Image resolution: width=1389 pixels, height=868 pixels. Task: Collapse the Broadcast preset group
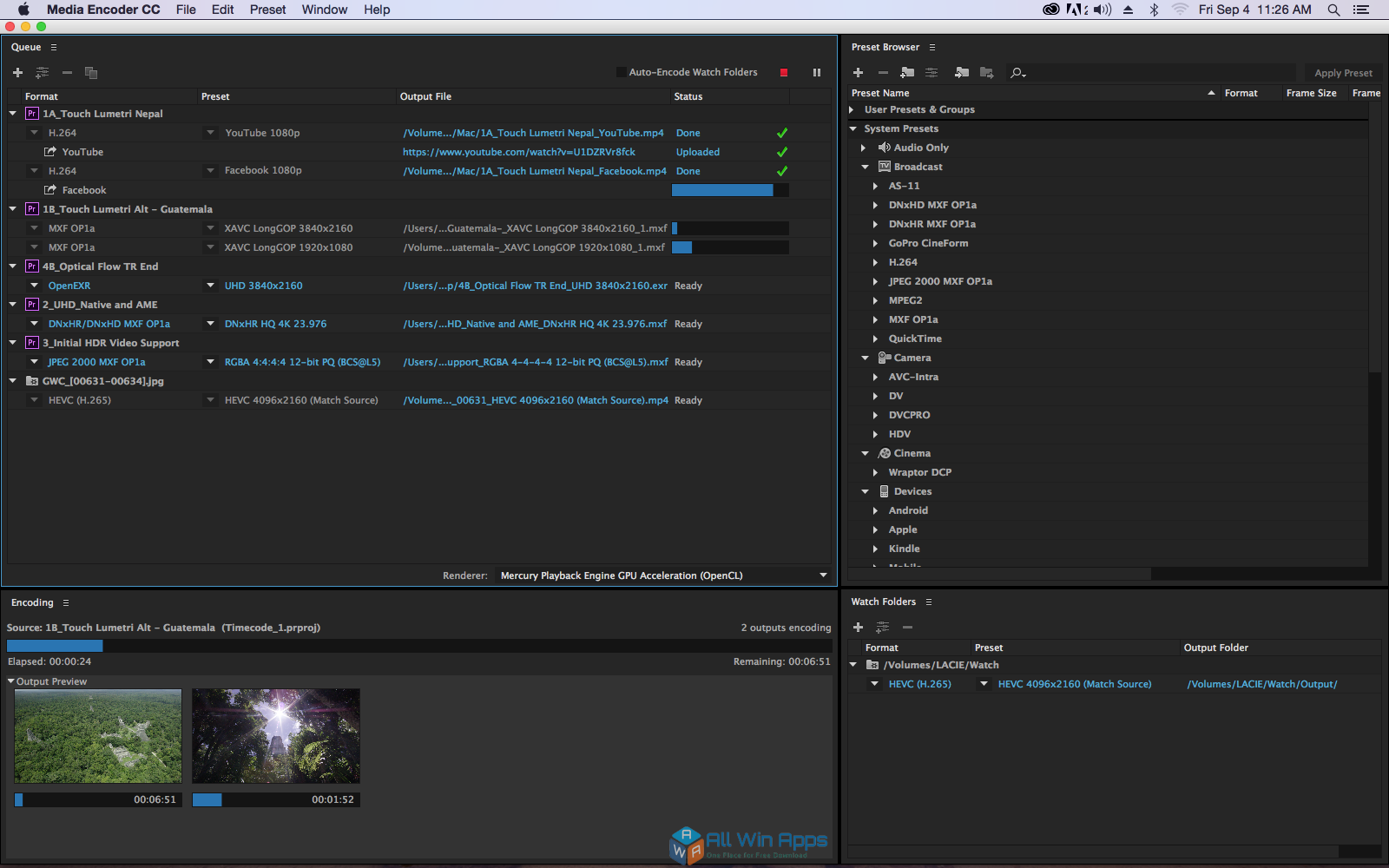tap(866, 168)
